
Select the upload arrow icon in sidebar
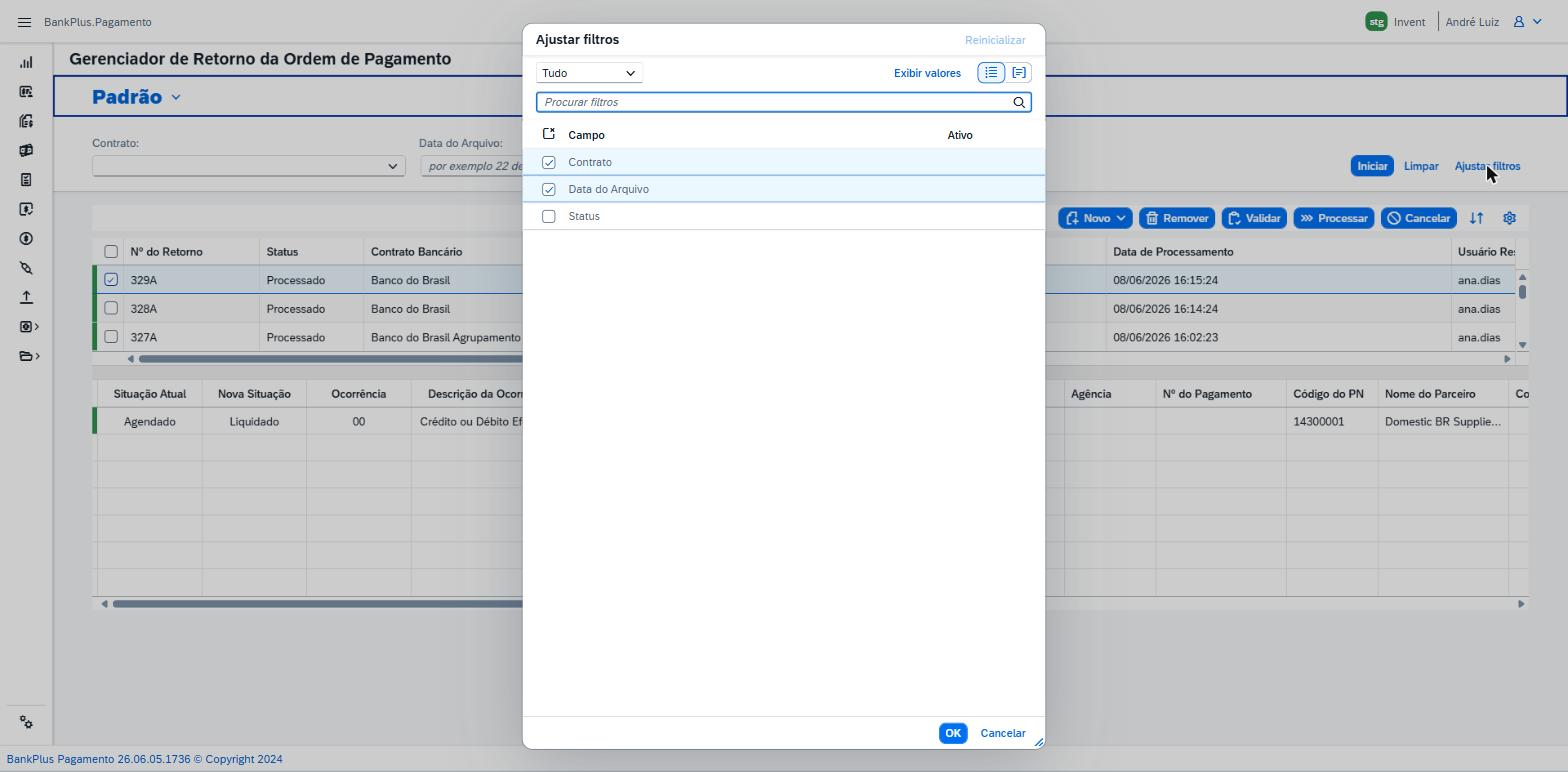26,298
